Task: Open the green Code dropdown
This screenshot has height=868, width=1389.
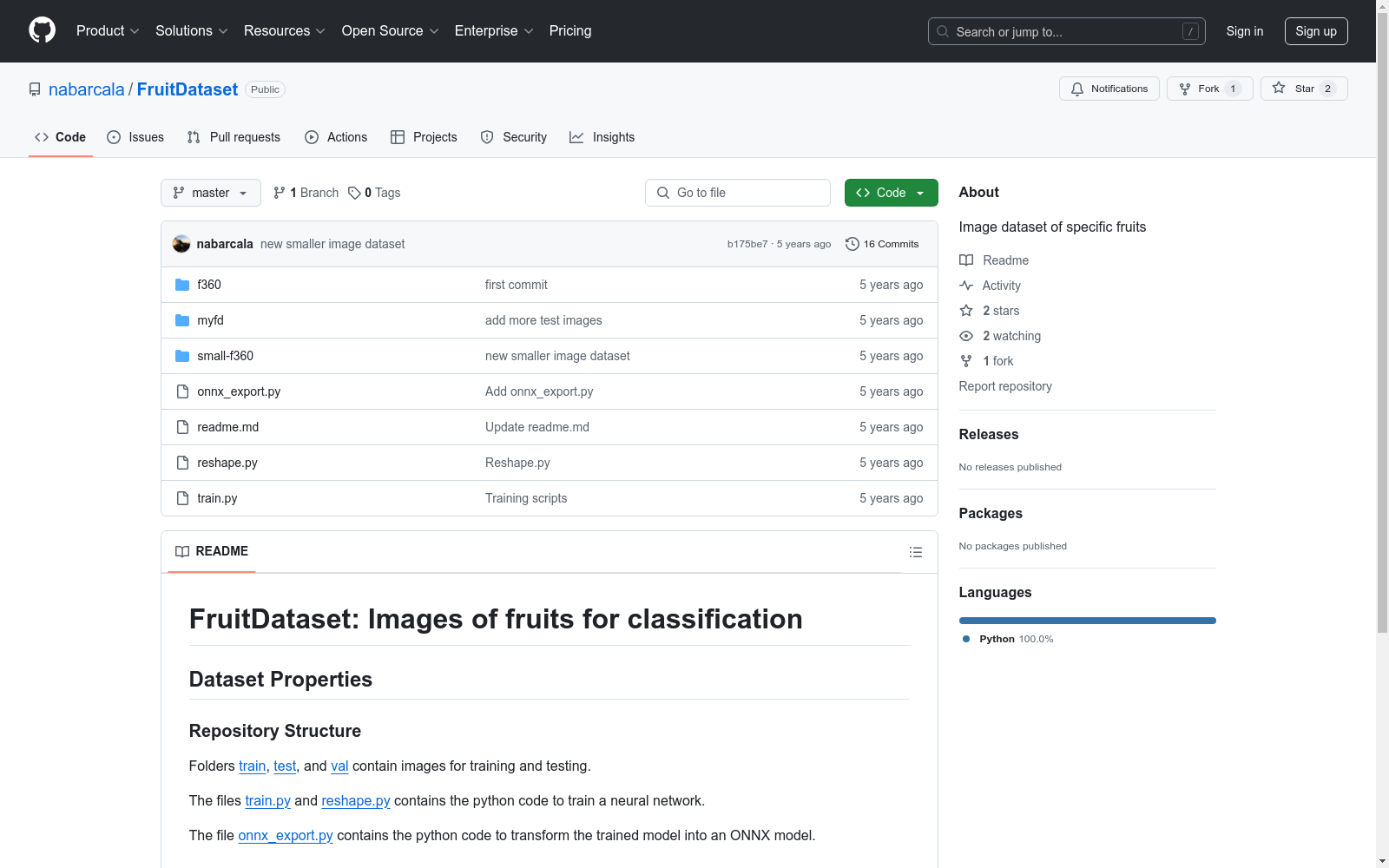Action: point(891,193)
